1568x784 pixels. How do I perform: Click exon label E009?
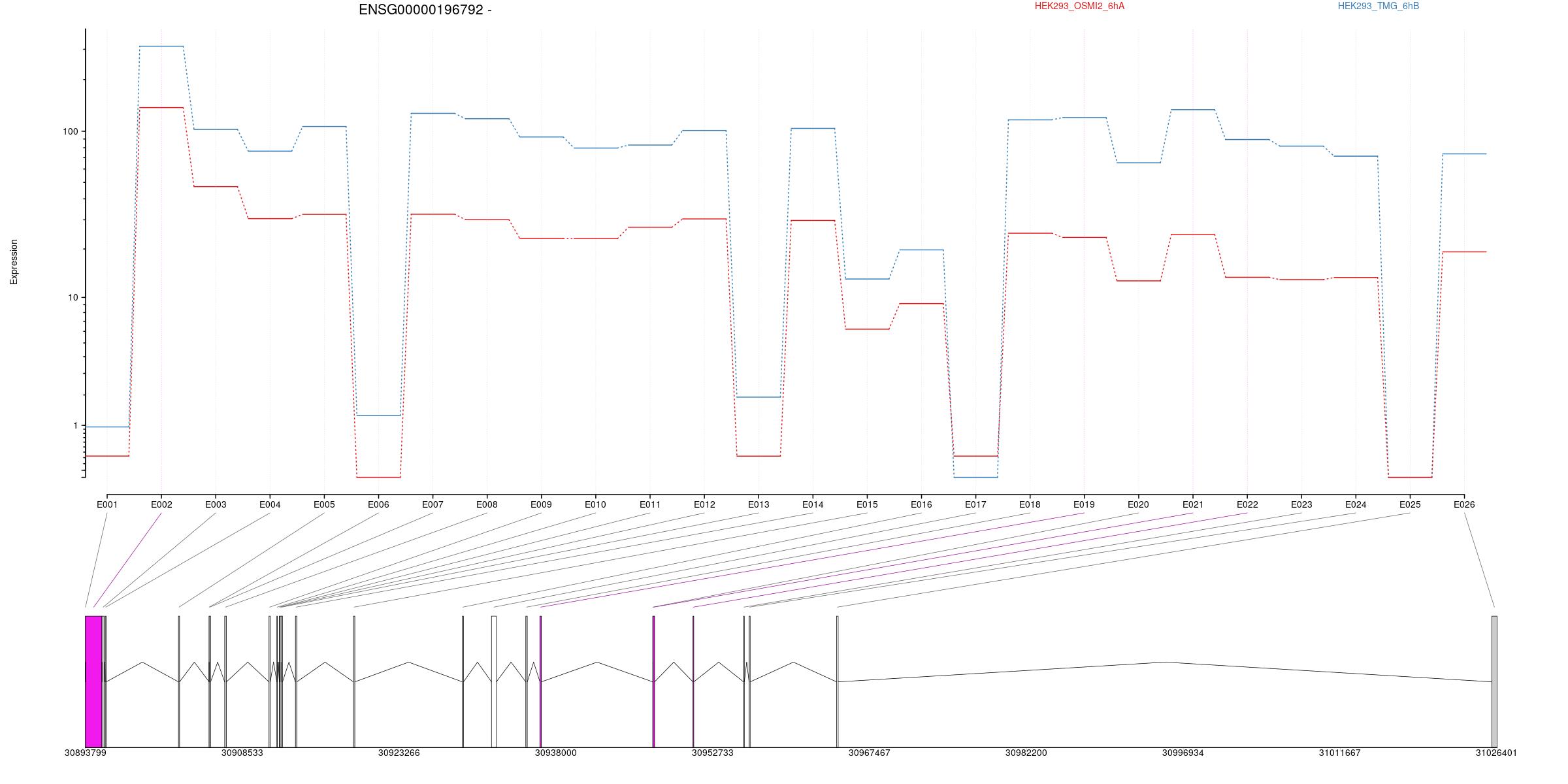pos(541,504)
